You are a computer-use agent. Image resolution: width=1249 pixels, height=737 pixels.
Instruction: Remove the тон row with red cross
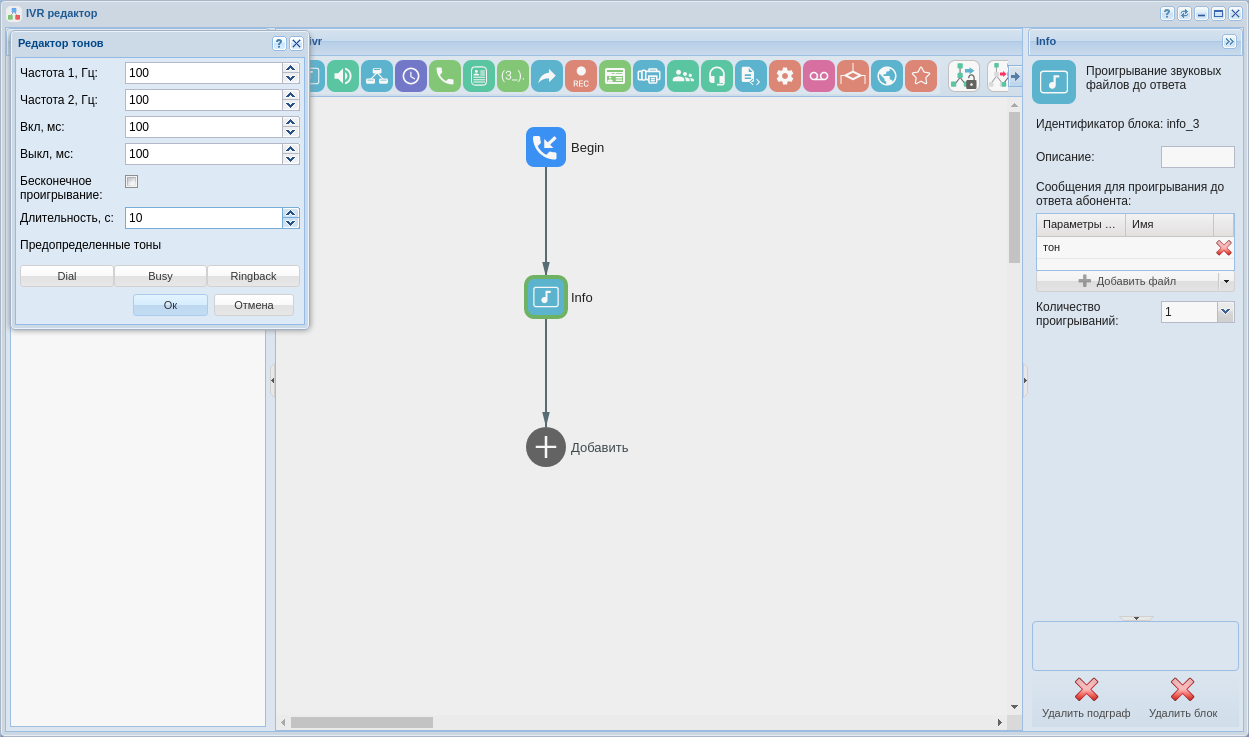pos(1224,247)
